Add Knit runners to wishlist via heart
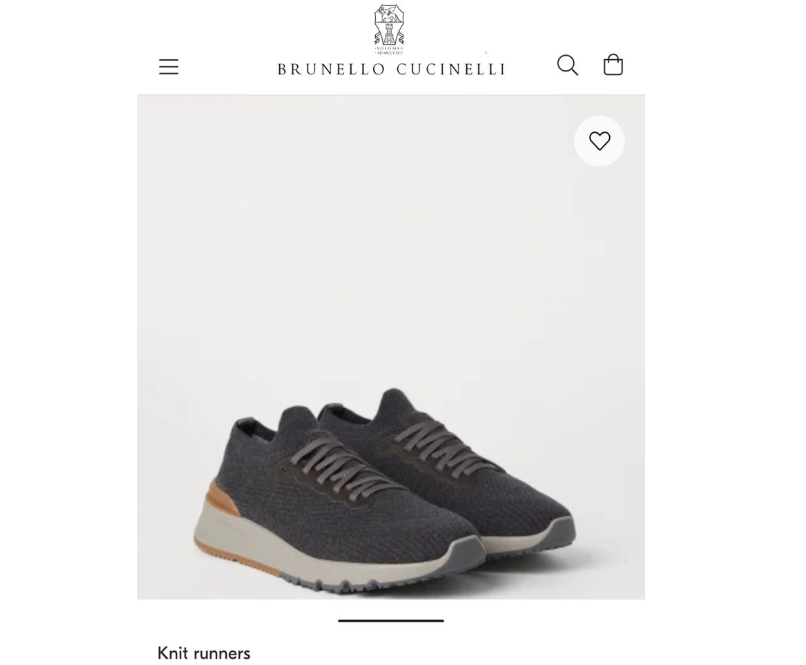The width and height of the screenshot is (806, 665). coord(599,141)
